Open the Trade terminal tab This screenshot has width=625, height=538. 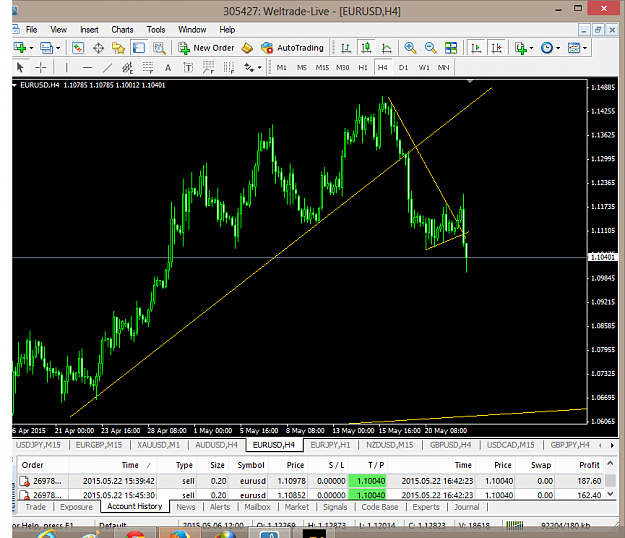click(x=35, y=507)
